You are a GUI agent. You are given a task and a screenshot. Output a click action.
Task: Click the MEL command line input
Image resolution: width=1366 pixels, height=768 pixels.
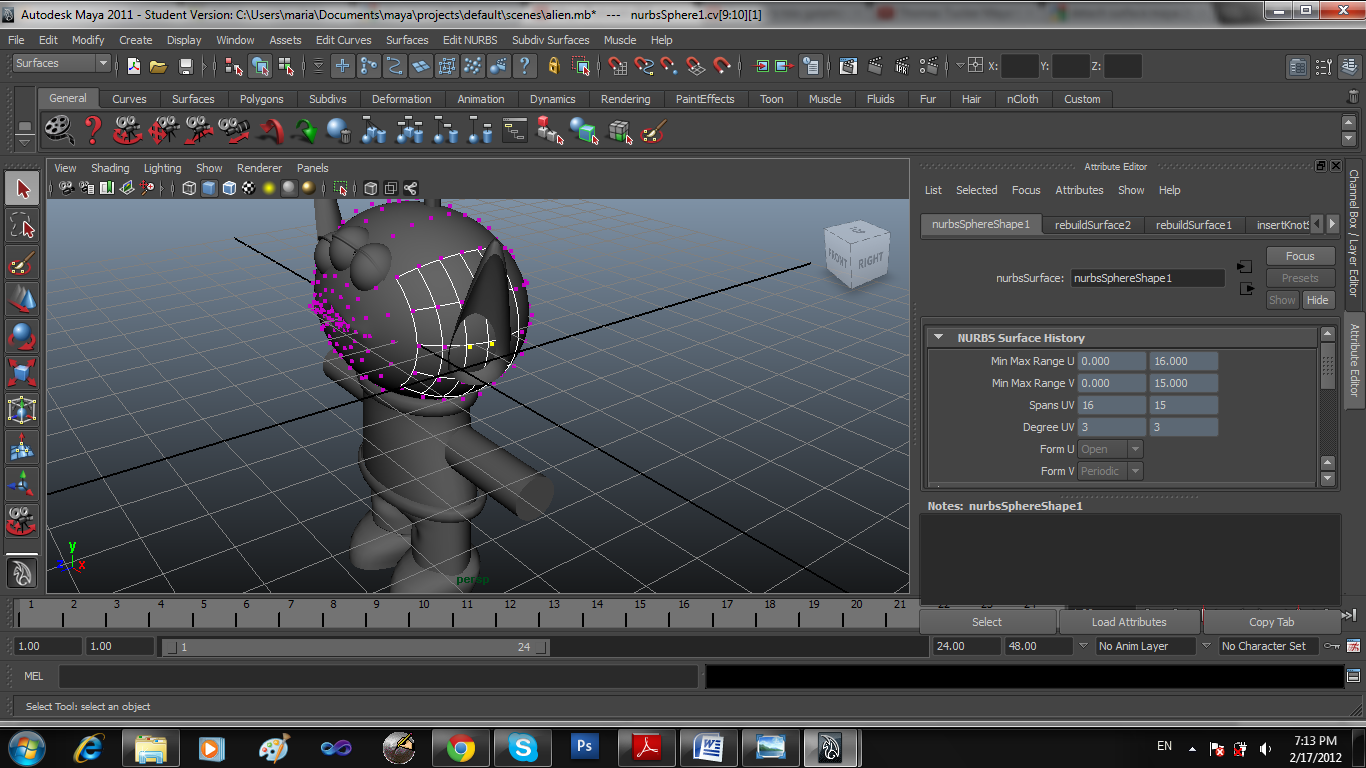click(x=378, y=677)
